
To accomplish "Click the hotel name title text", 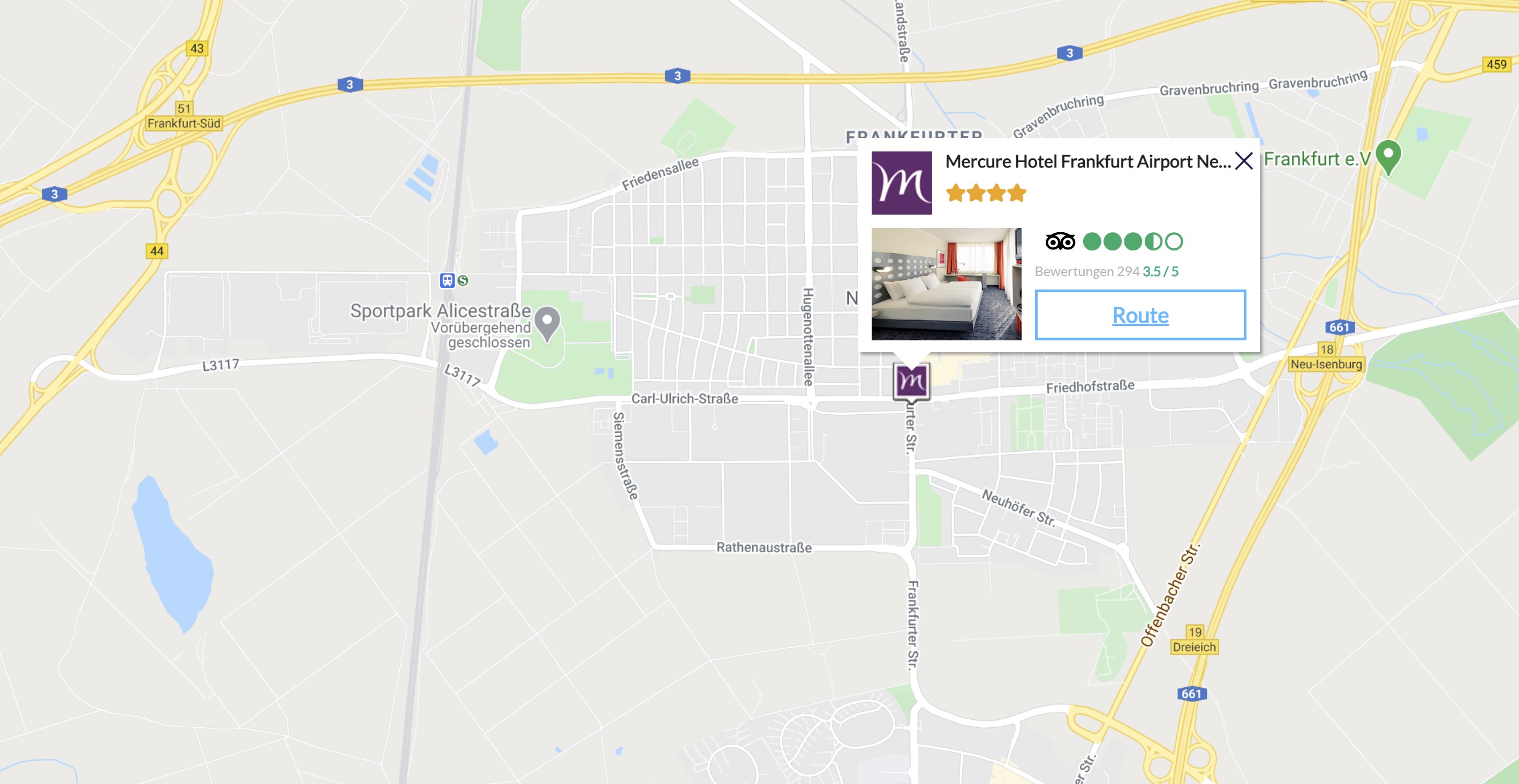I will [x=1088, y=162].
